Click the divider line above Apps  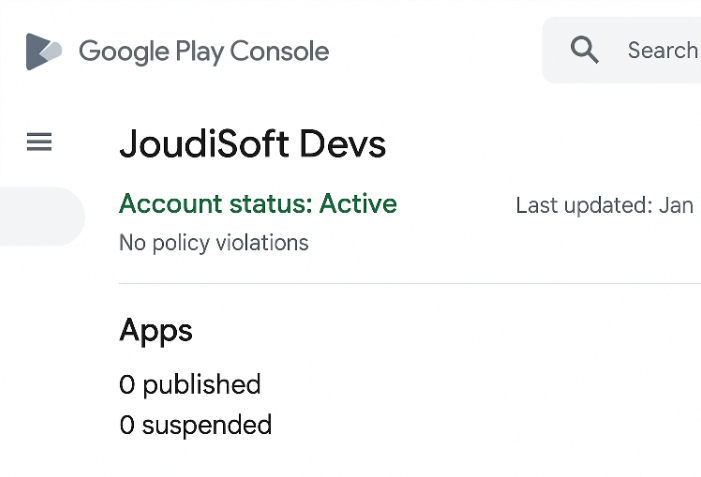pos(410,283)
